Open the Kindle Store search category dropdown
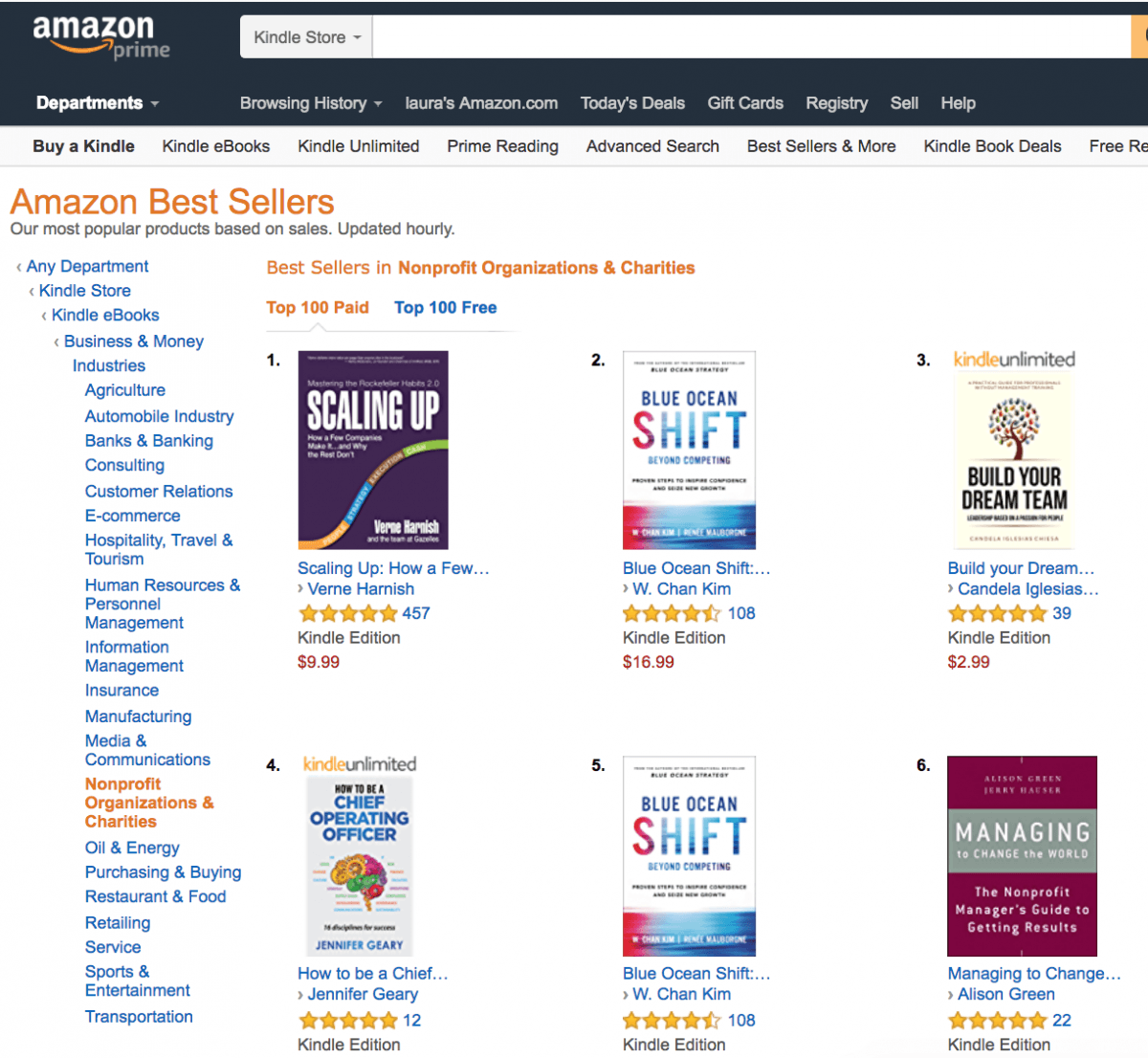The image size is (1148, 1058). pos(305,36)
